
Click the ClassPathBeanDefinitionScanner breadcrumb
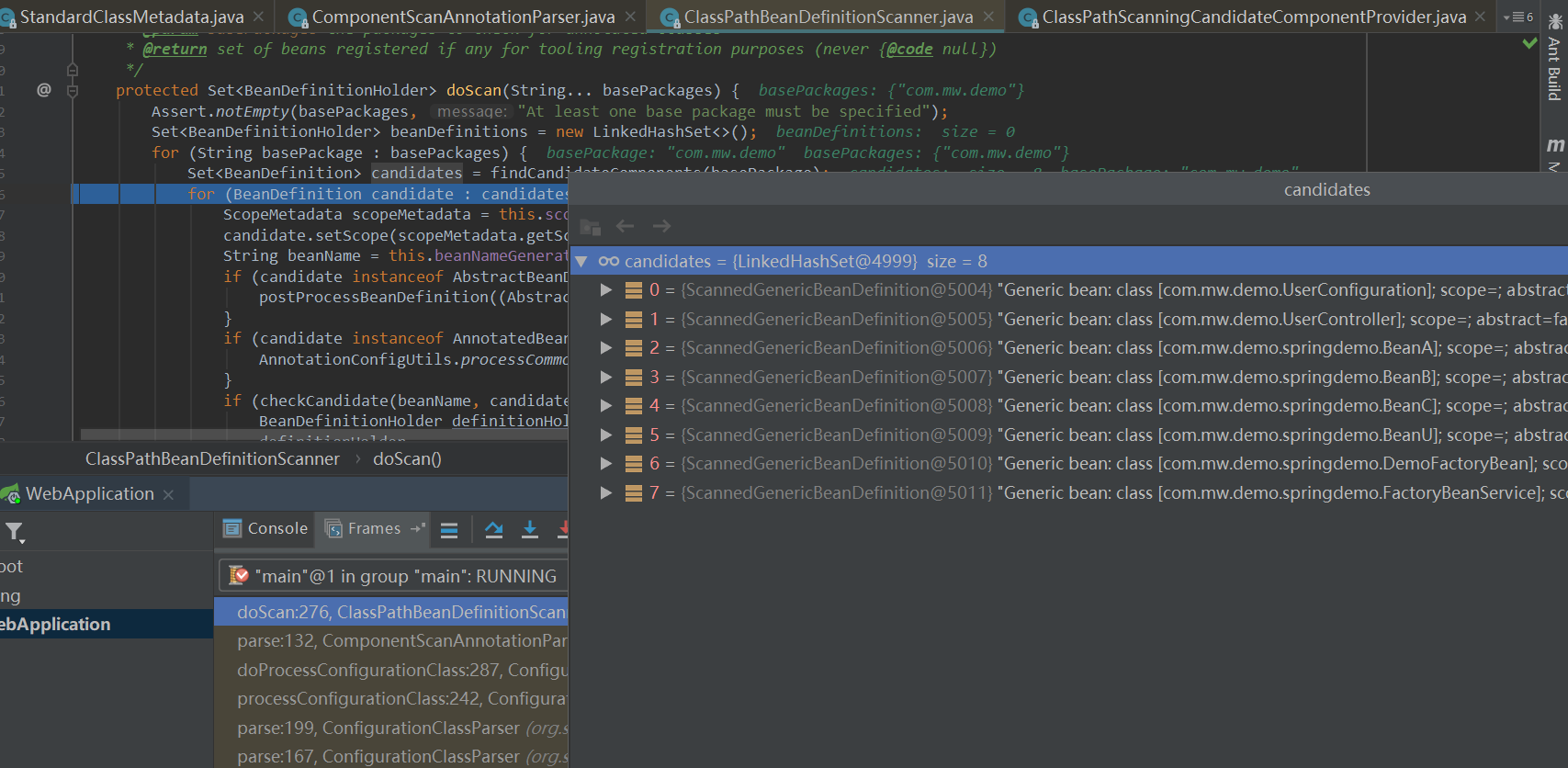(212, 458)
